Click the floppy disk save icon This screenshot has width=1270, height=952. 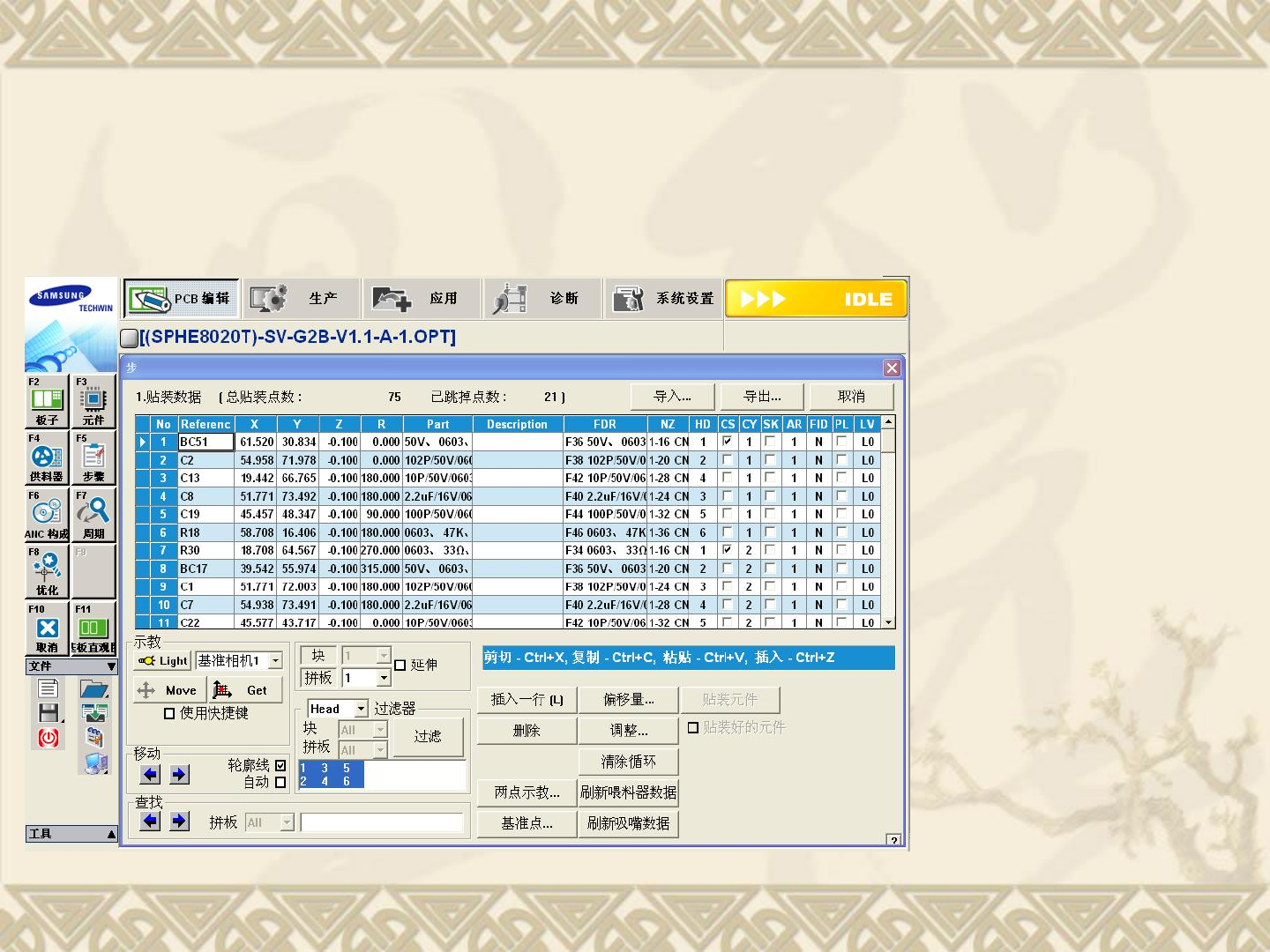[x=49, y=713]
